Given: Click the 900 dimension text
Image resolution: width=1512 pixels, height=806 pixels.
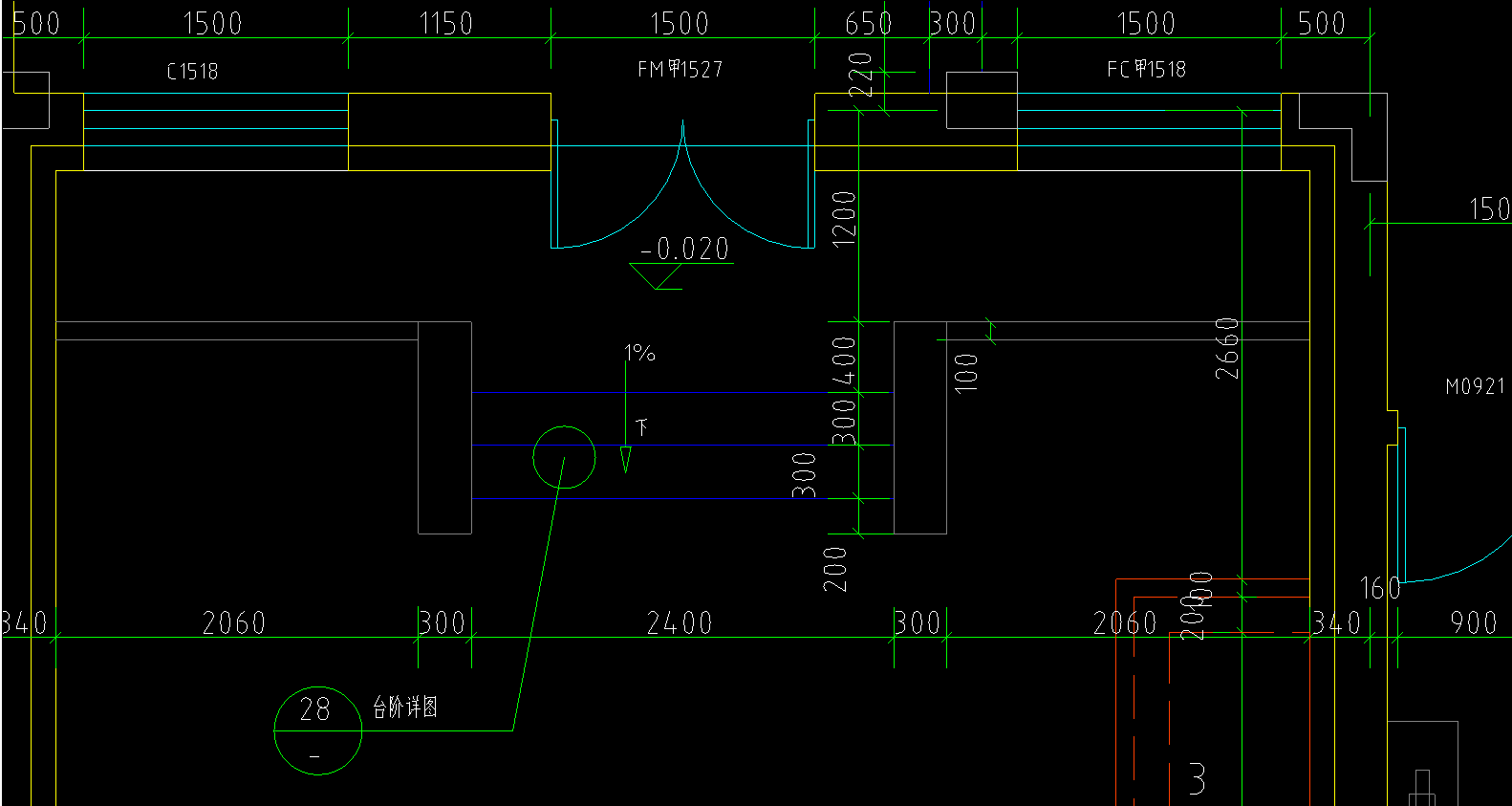Looking at the screenshot, I should [1474, 622].
